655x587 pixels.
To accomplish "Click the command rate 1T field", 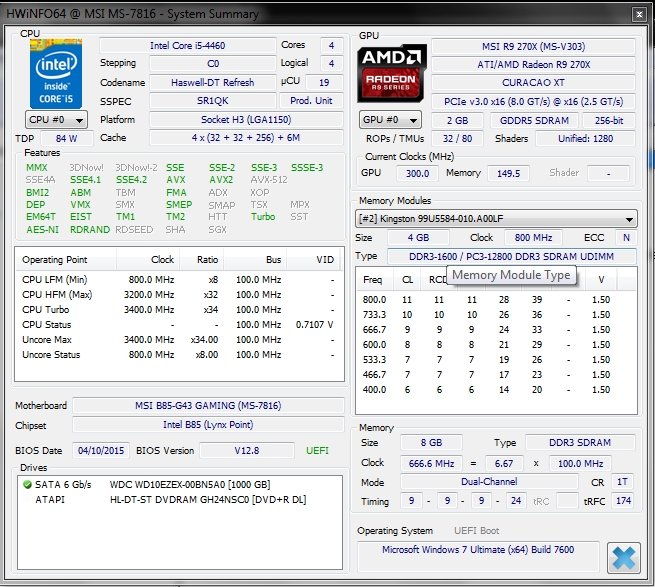I will coord(622,482).
